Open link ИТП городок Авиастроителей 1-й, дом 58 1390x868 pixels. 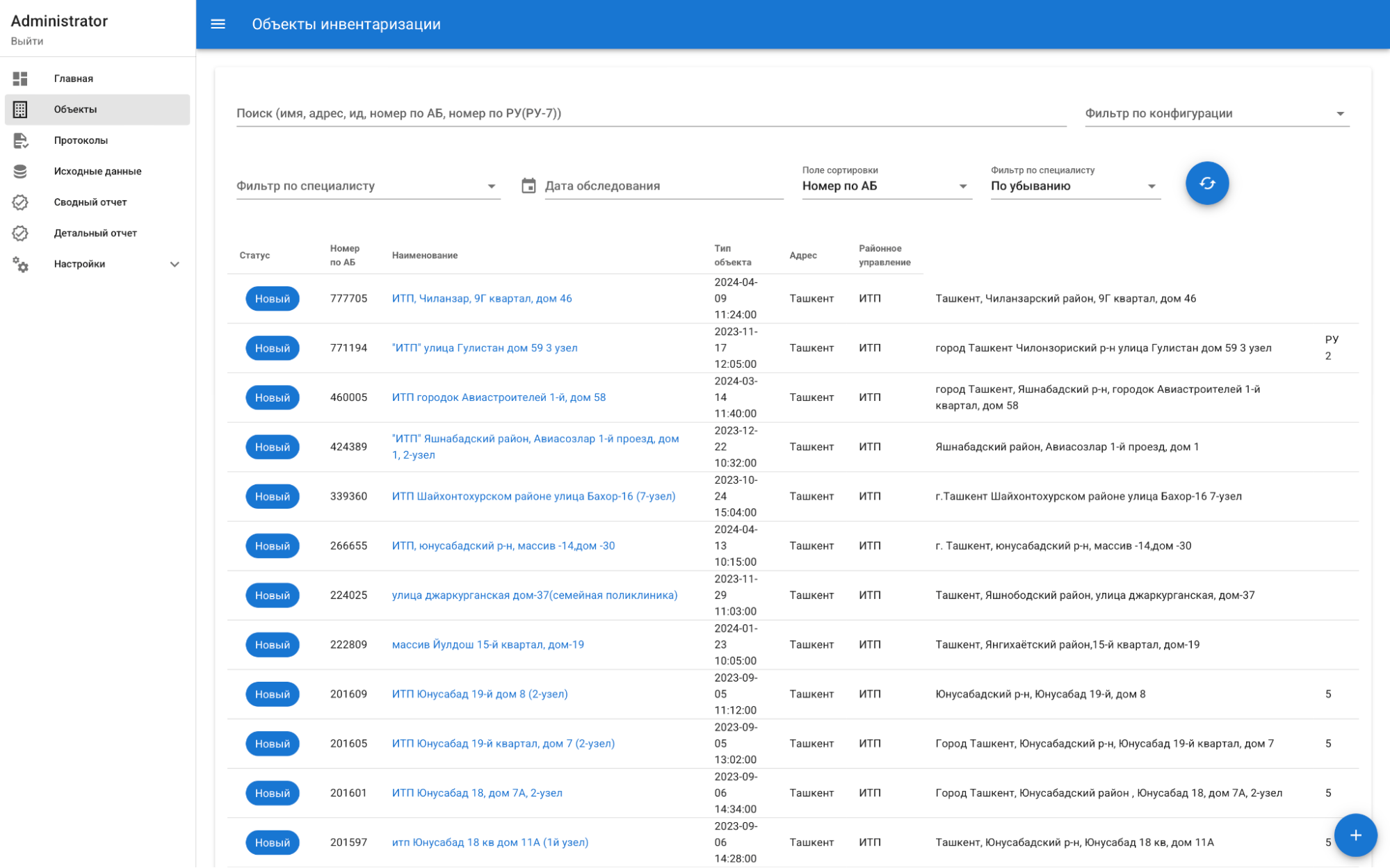tap(499, 398)
